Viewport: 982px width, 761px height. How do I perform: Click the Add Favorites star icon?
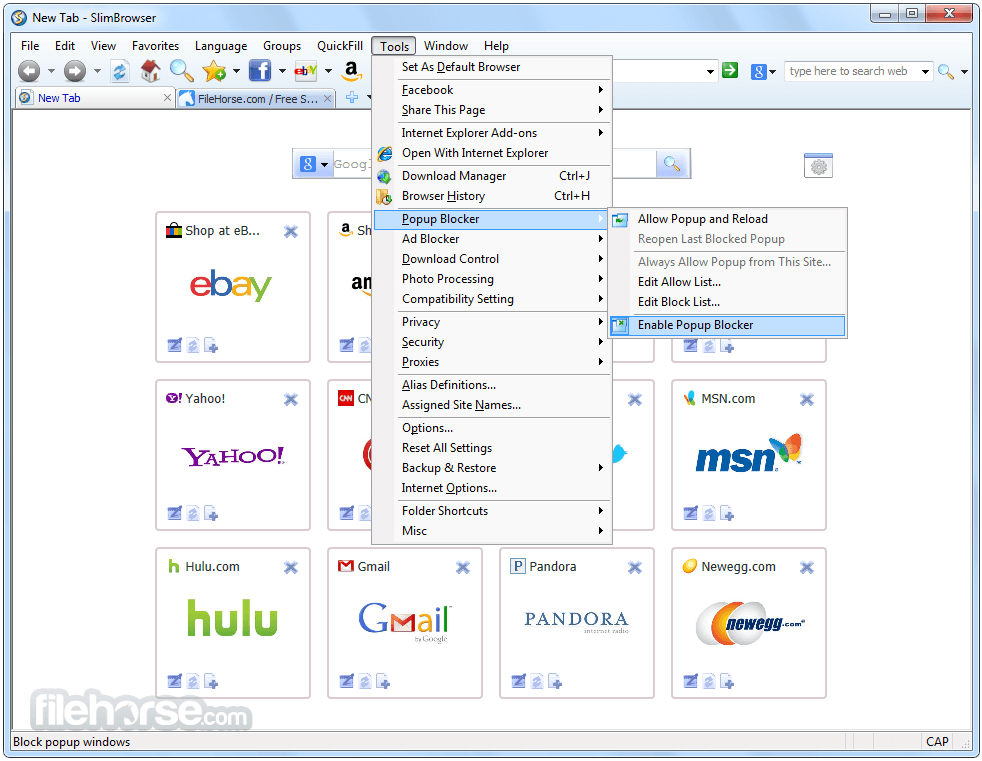(x=213, y=71)
